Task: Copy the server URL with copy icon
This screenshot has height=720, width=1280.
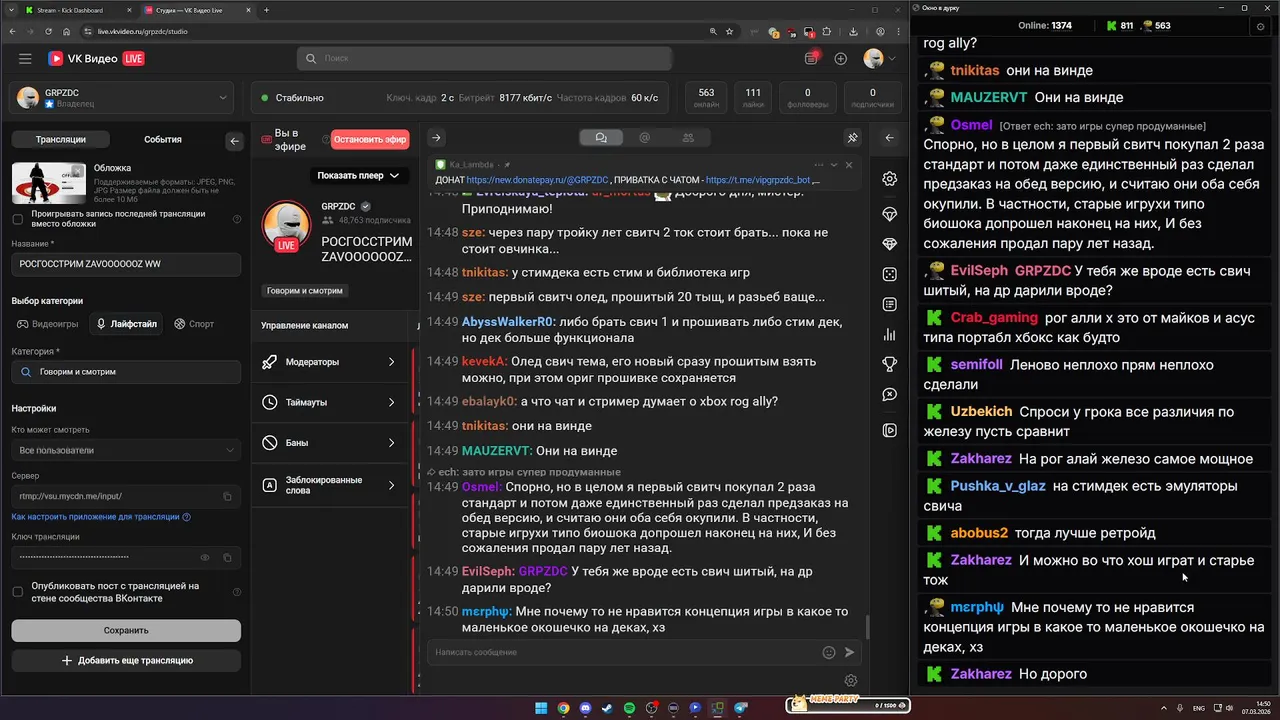Action: (x=227, y=496)
